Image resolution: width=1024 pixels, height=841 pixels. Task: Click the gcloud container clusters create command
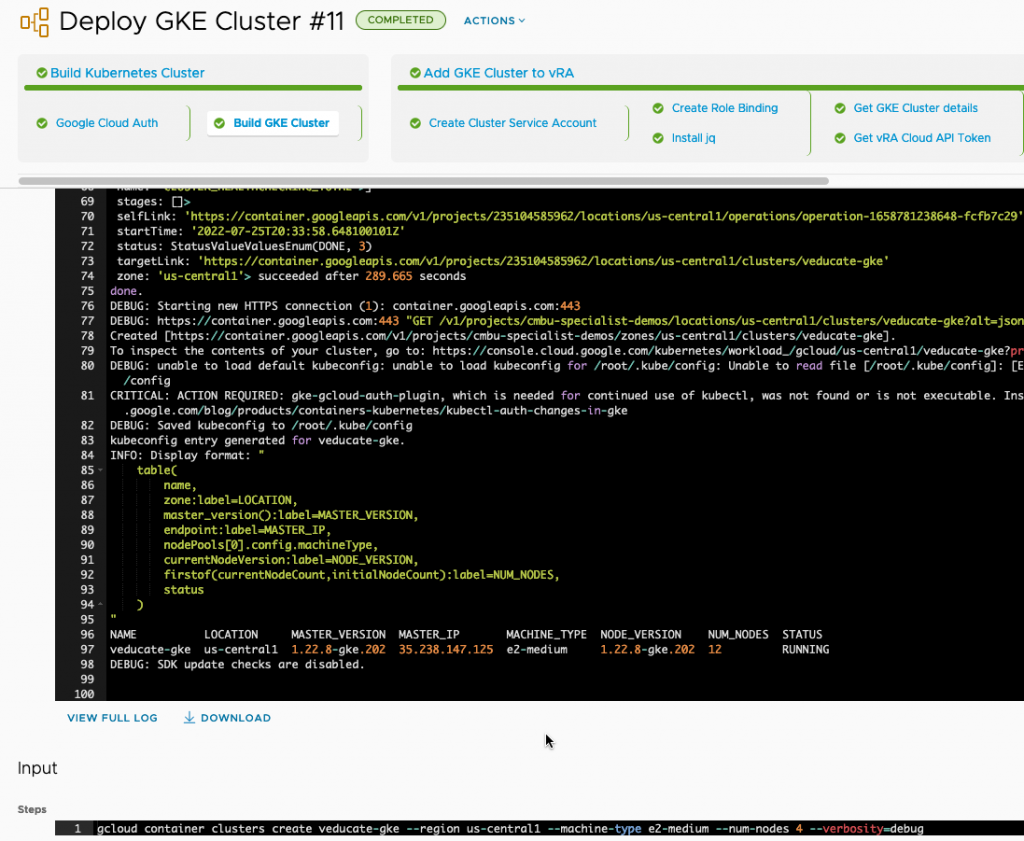510,829
